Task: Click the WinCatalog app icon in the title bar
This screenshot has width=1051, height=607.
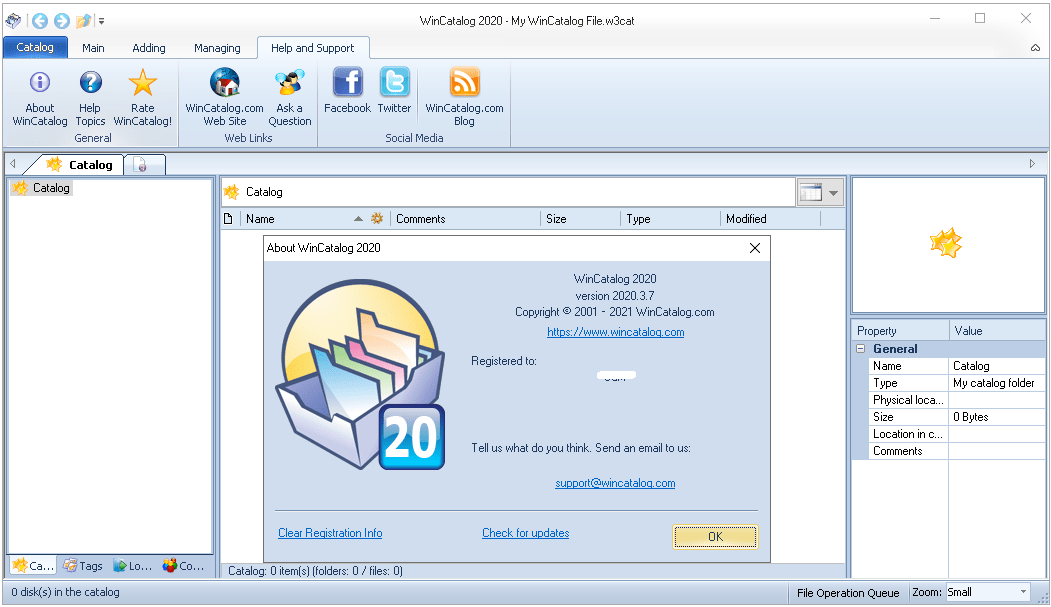Action: coord(13,21)
